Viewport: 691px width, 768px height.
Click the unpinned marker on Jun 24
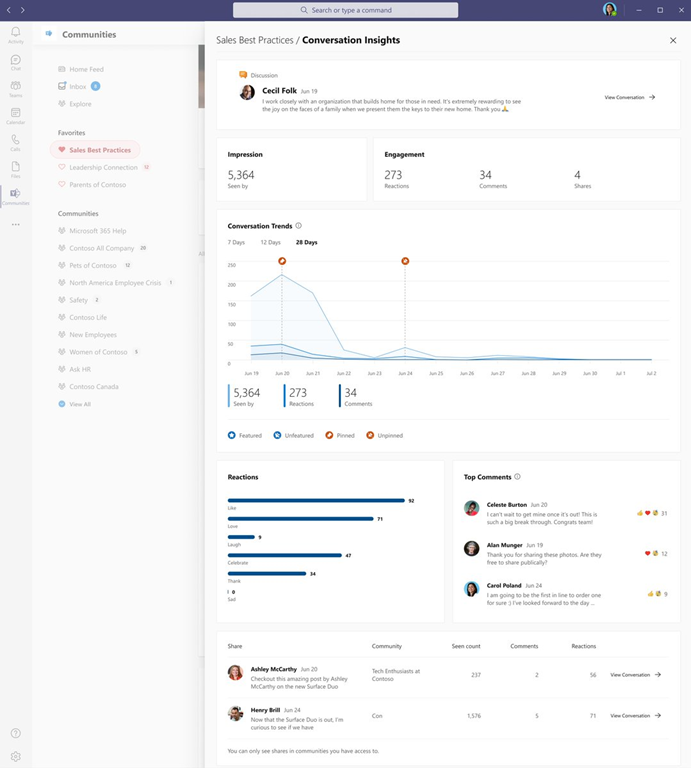tap(405, 261)
